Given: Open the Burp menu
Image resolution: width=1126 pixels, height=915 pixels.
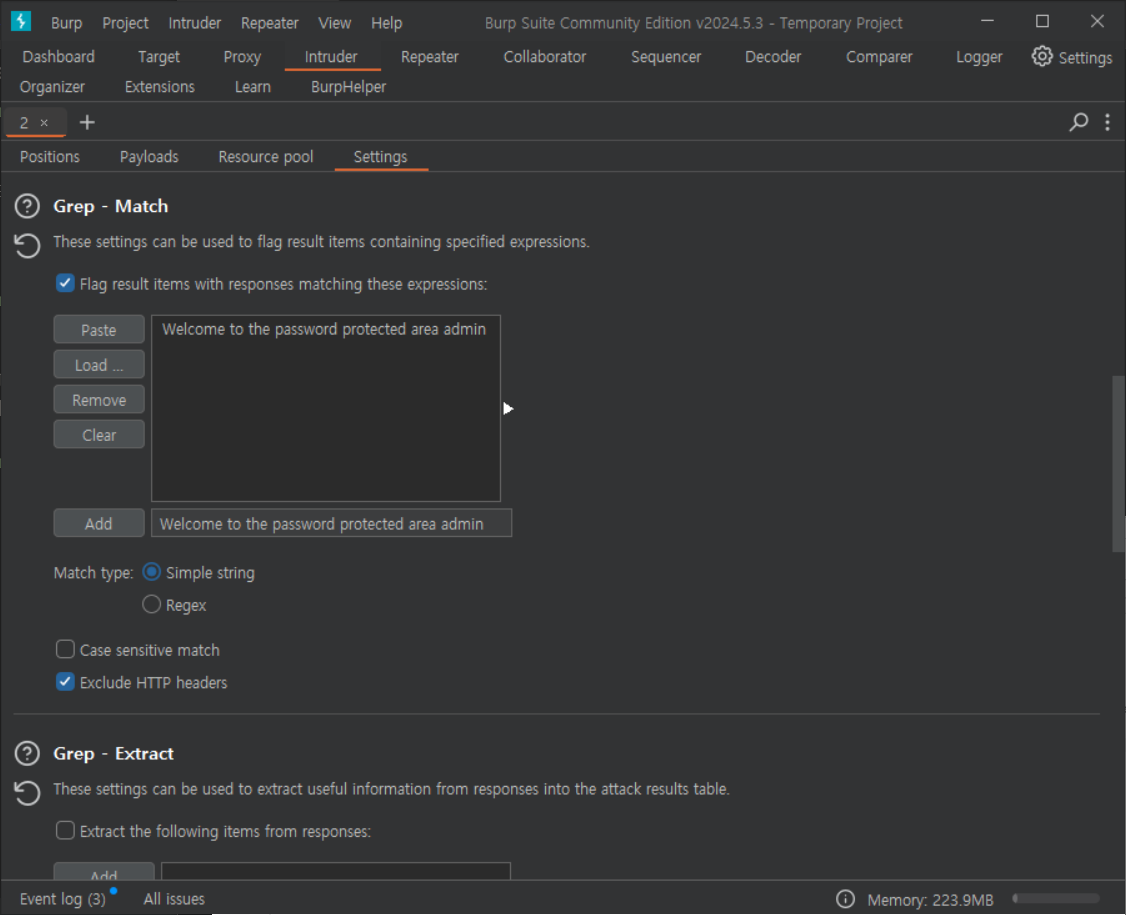Looking at the screenshot, I should (66, 23).
